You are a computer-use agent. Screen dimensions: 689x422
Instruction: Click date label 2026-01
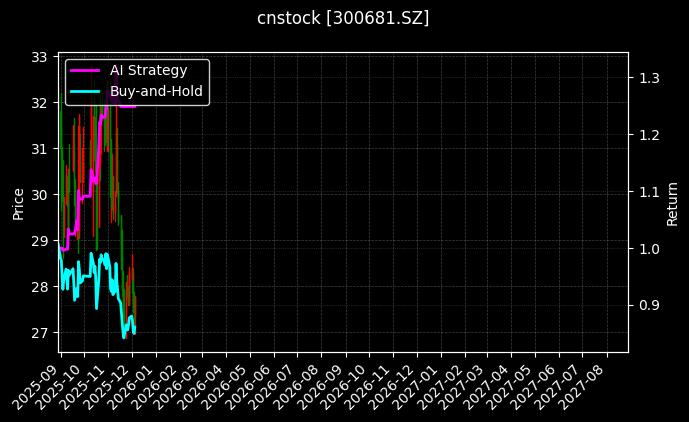[x=131, y=386]
